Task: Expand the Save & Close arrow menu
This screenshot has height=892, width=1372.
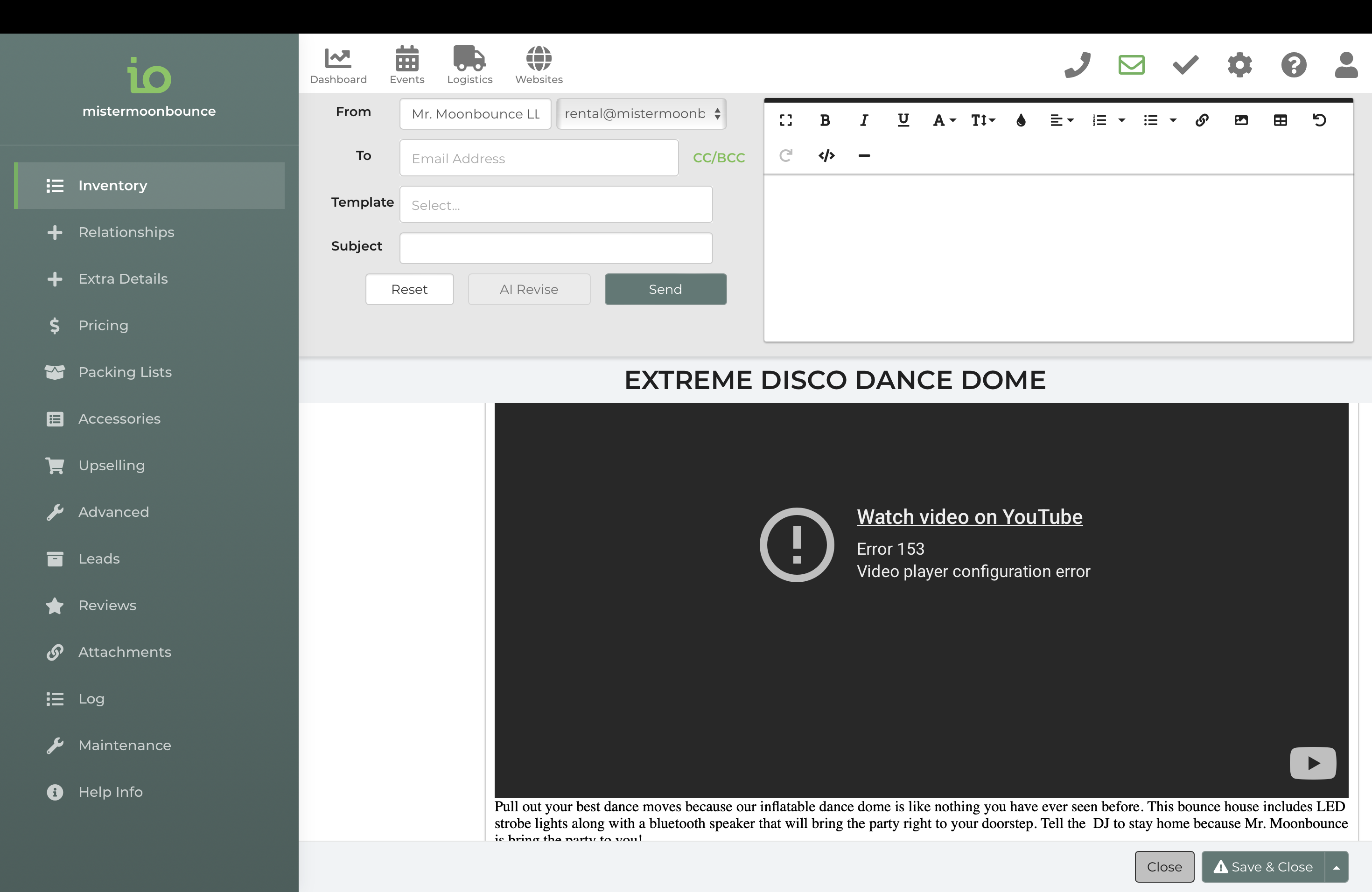Action: tap(1336, 867)
